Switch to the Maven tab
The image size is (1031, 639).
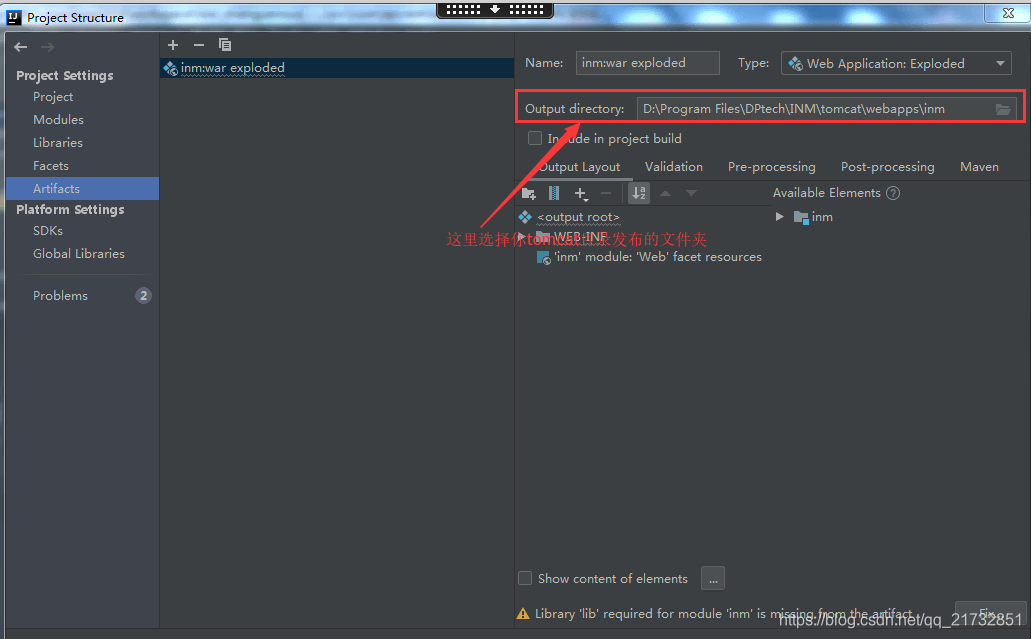(979, 167)
